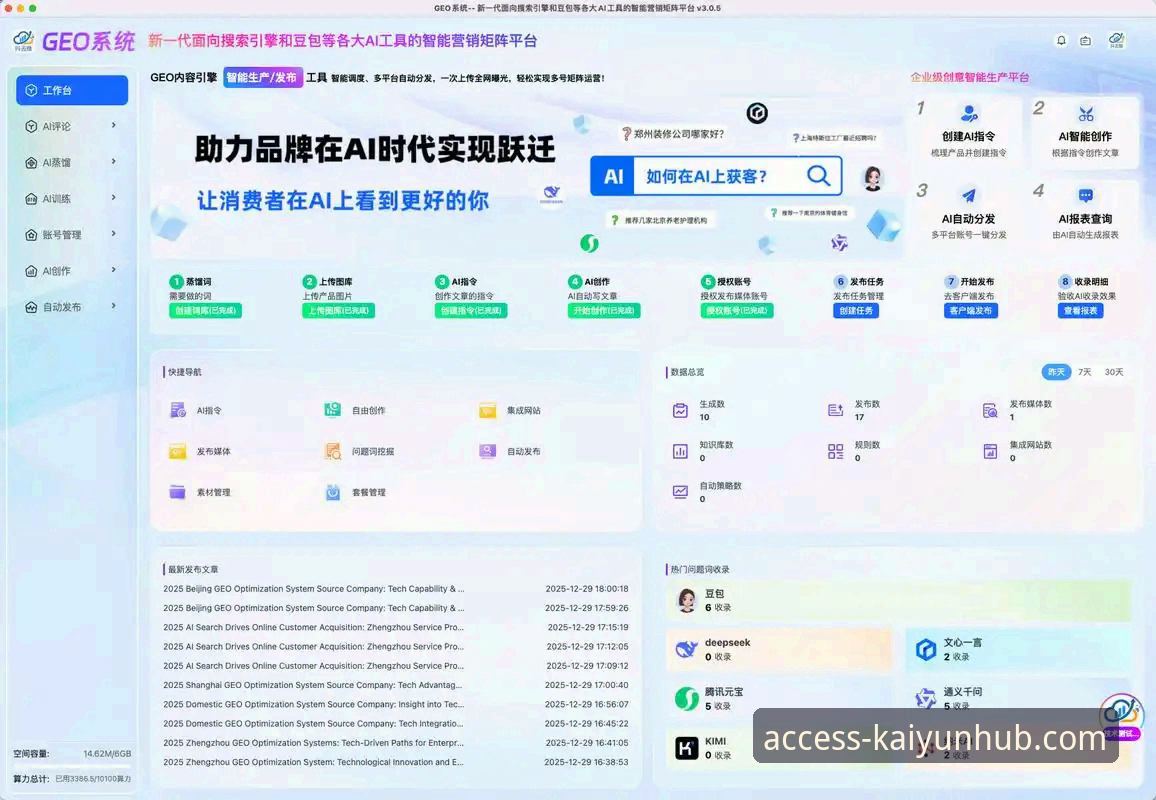Click the 如何在AI上获客 search field
1156x800 pixels.
pos(720,176)
